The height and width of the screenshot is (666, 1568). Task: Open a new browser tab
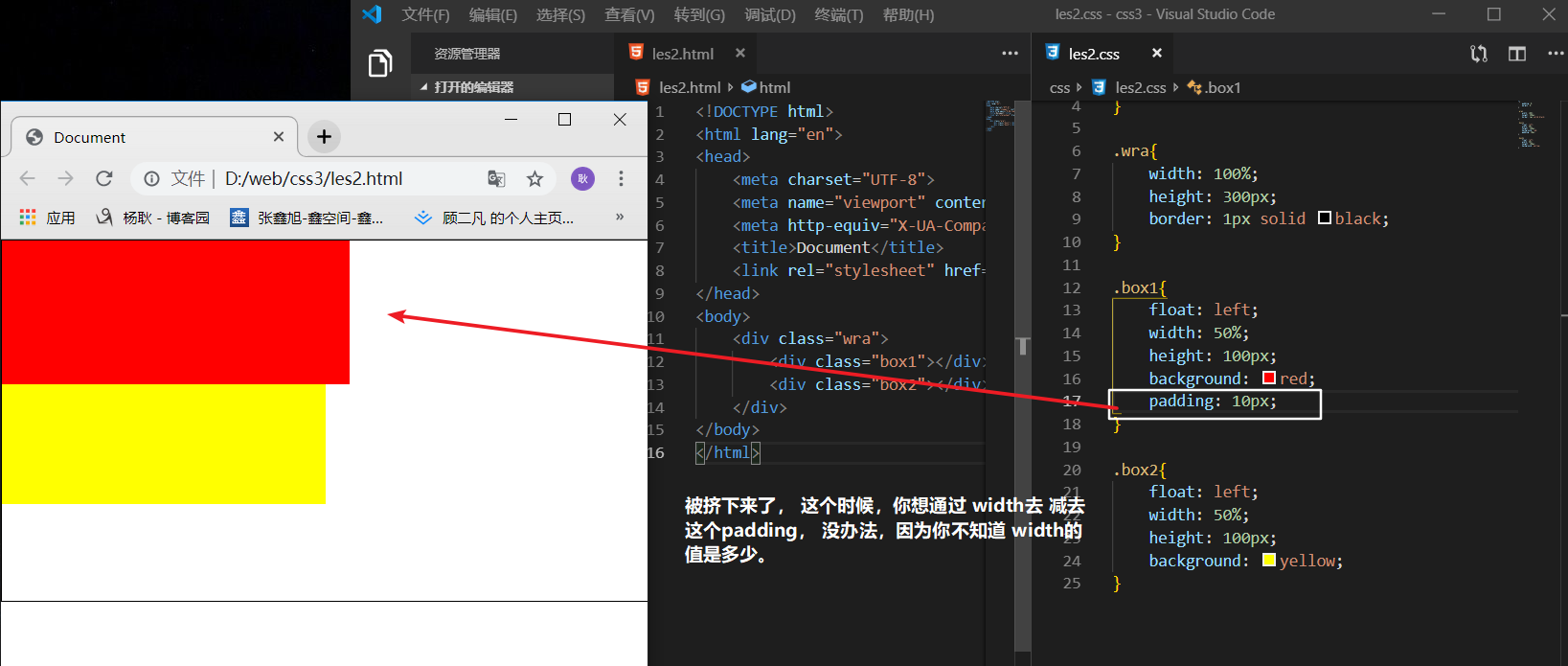pyautogui.click(x=324, y=137)
